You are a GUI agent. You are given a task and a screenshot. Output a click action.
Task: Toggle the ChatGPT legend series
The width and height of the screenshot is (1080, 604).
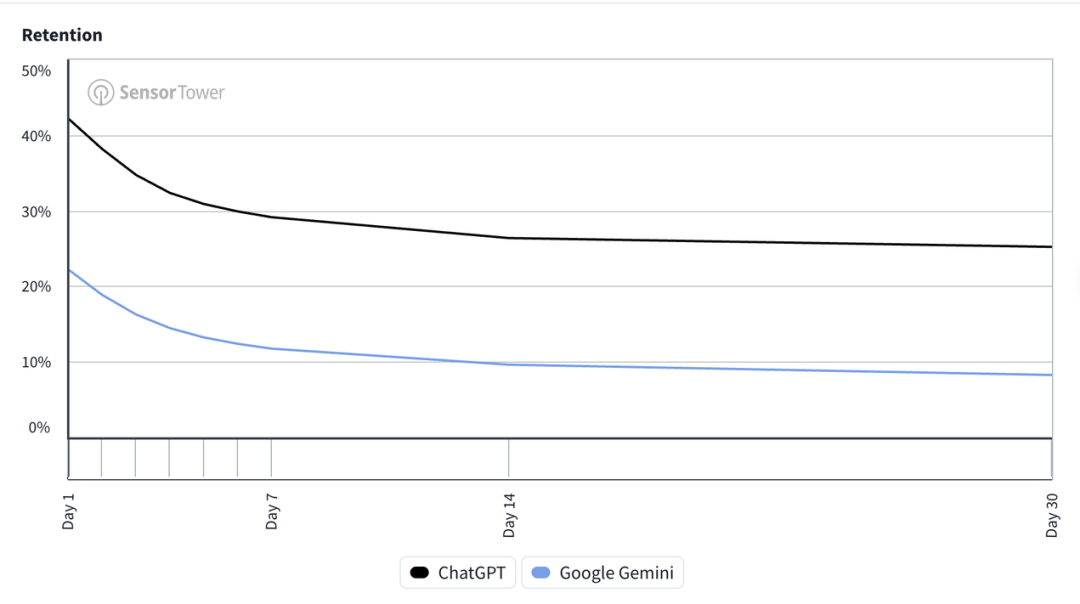[459, 573]
